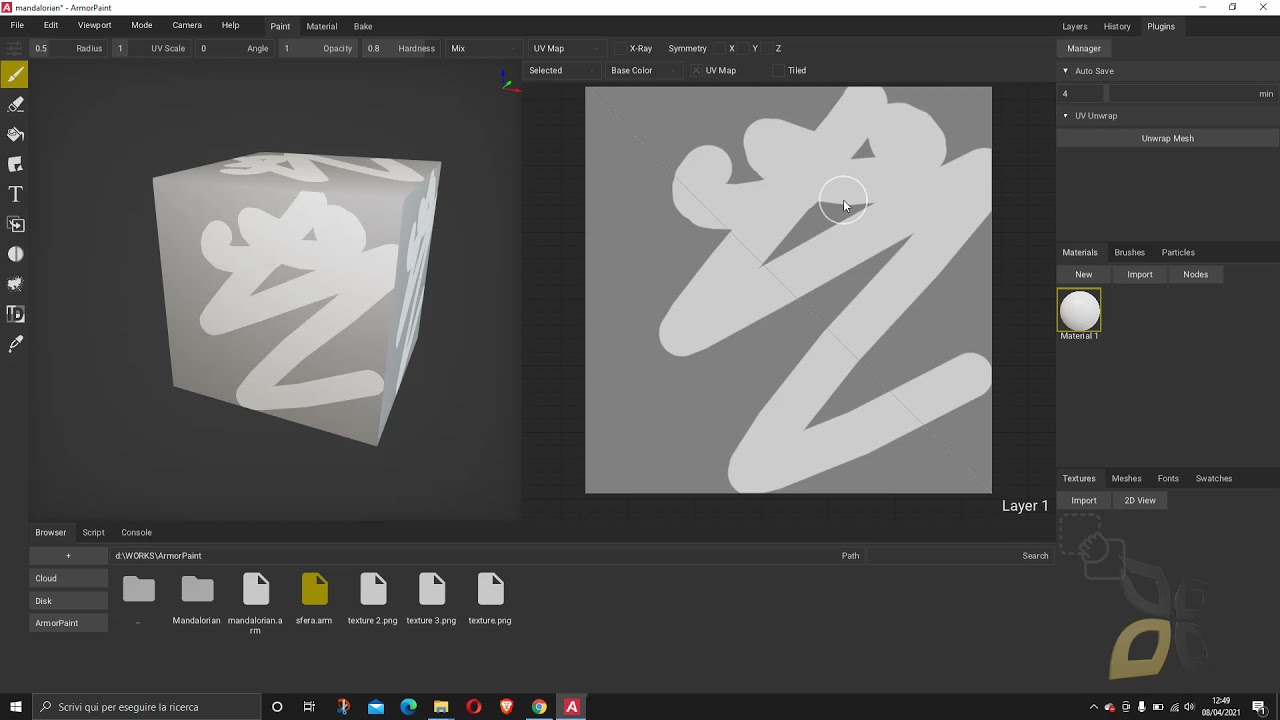The width and height of the screenshot is (1280, 720).
Task: Open File Explorer from taskbar
Action: tap(441, 707)
